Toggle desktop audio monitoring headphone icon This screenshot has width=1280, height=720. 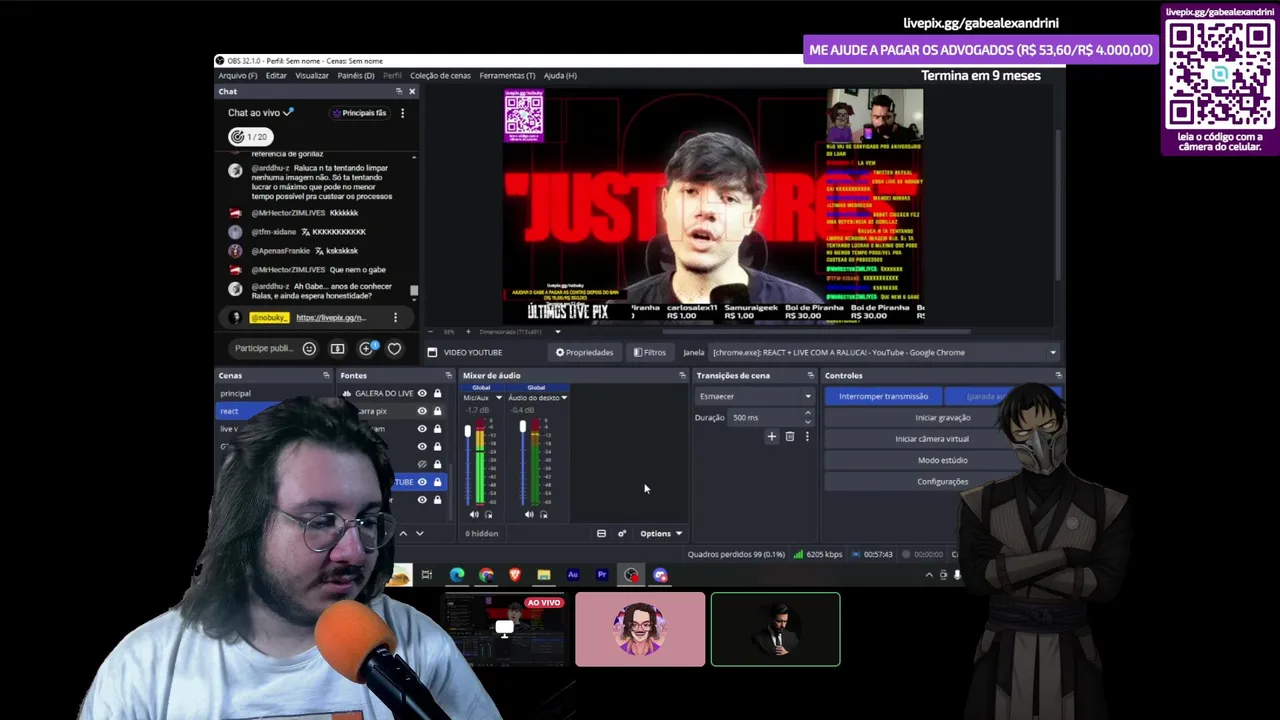[543, 514]
